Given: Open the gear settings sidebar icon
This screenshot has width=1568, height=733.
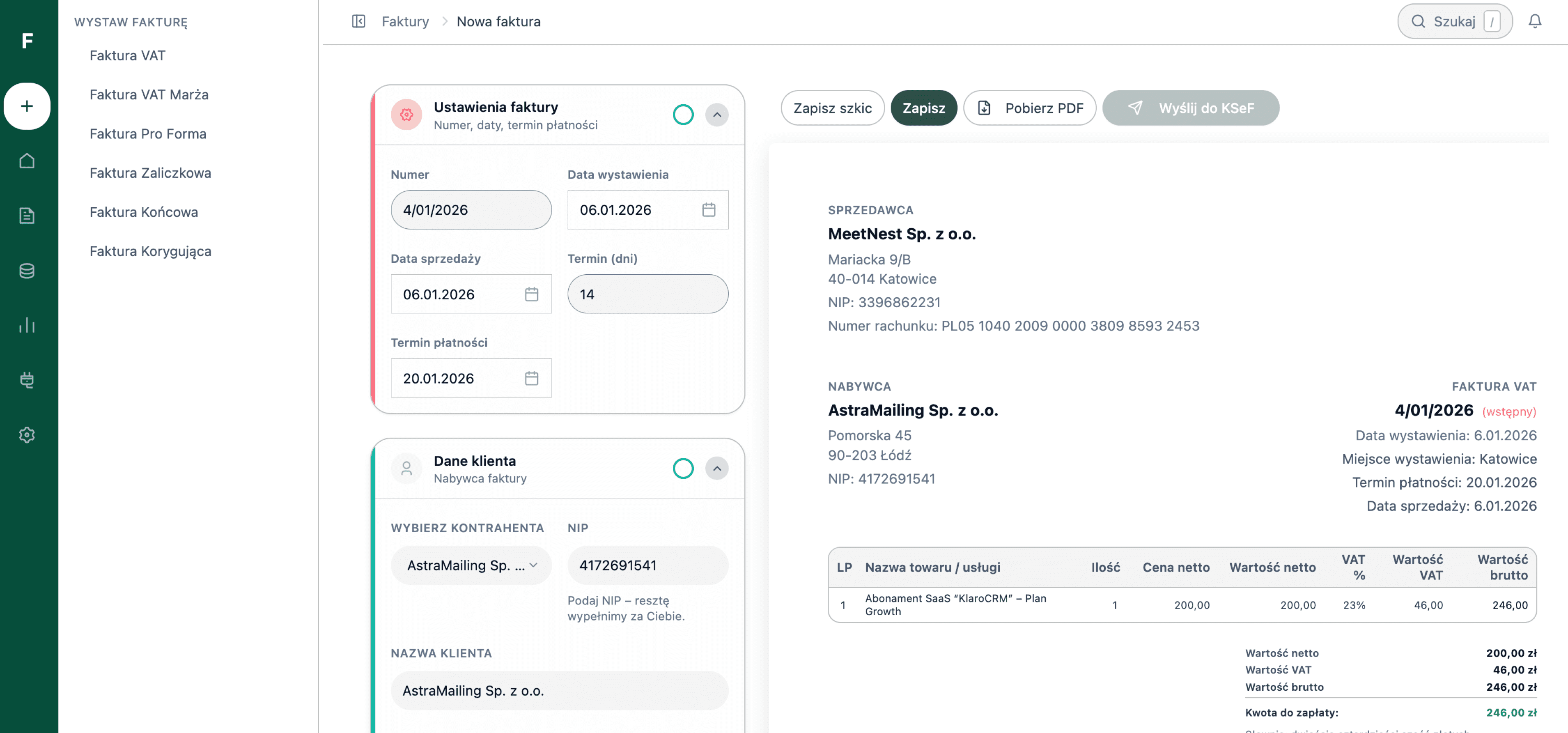Looking at the screenshot, I should point(27,435).
